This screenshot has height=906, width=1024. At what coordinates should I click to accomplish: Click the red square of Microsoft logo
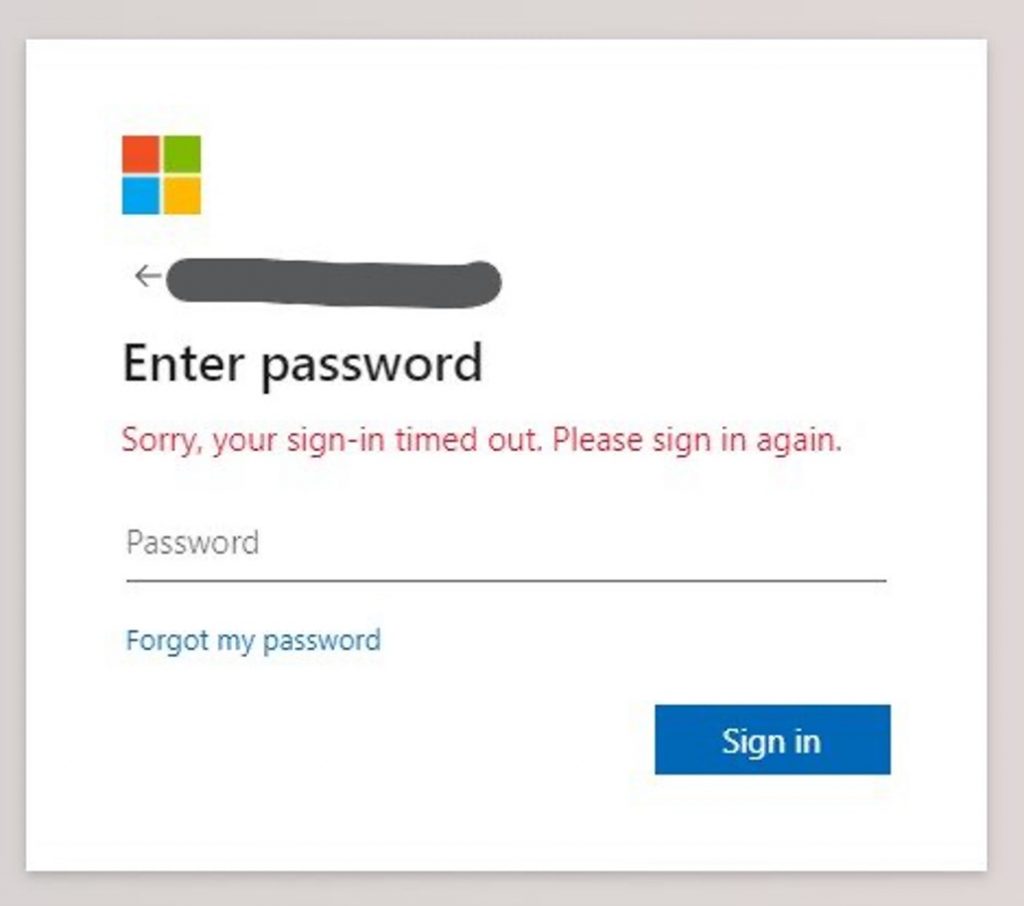[141, 154]
